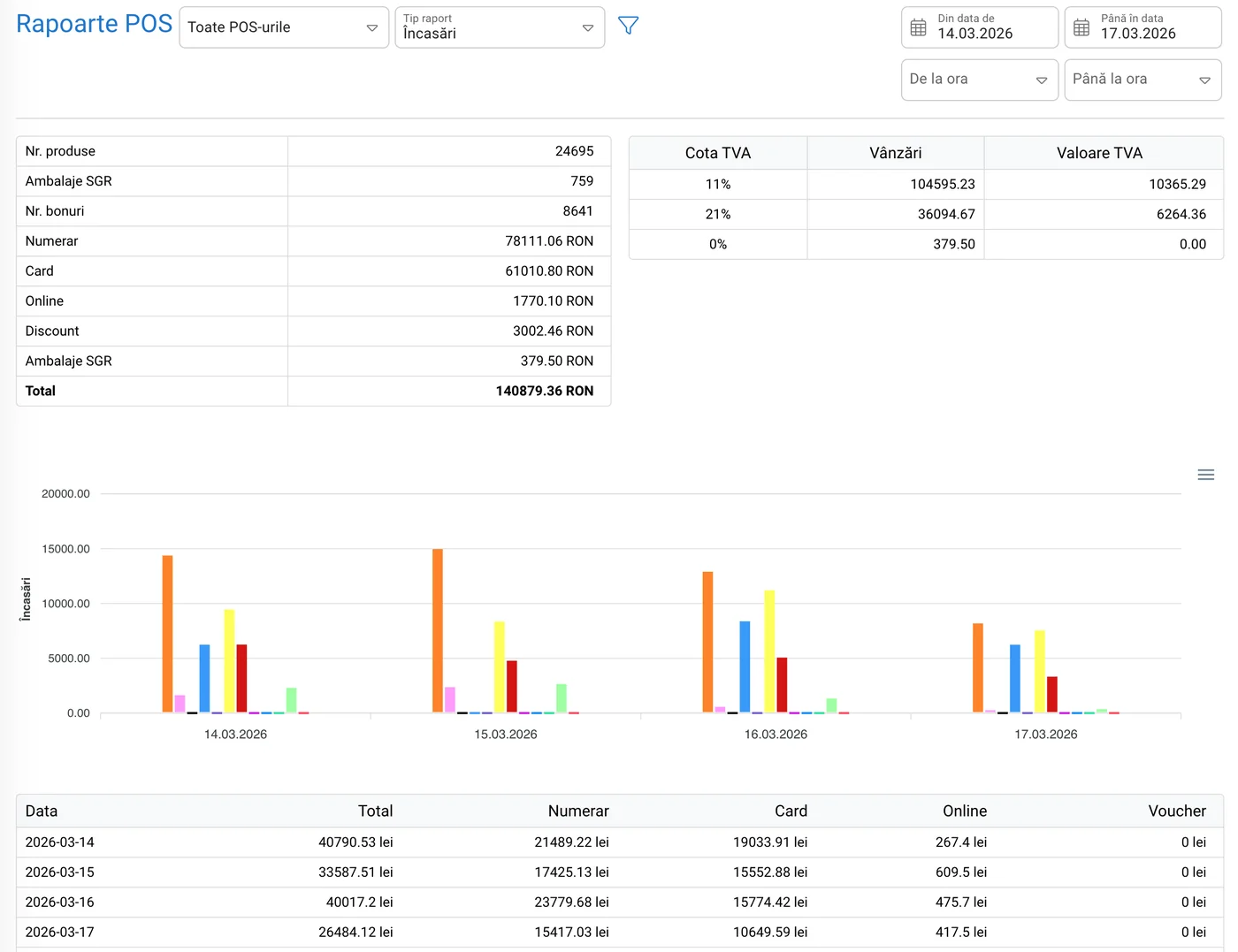
Task: Click the funnel filter icon
Action: (x=628, y=26)
